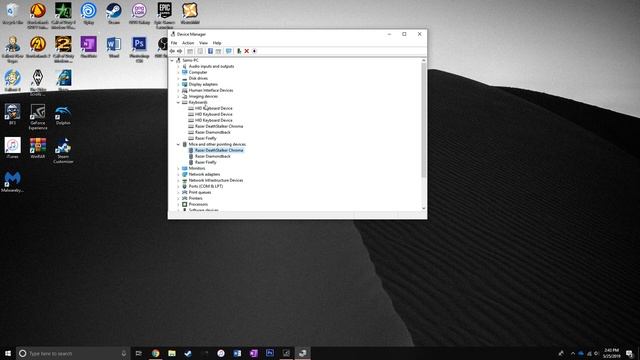The image size is (640, 360).
Task: Expand the Display adapters node
Action: 178,84
